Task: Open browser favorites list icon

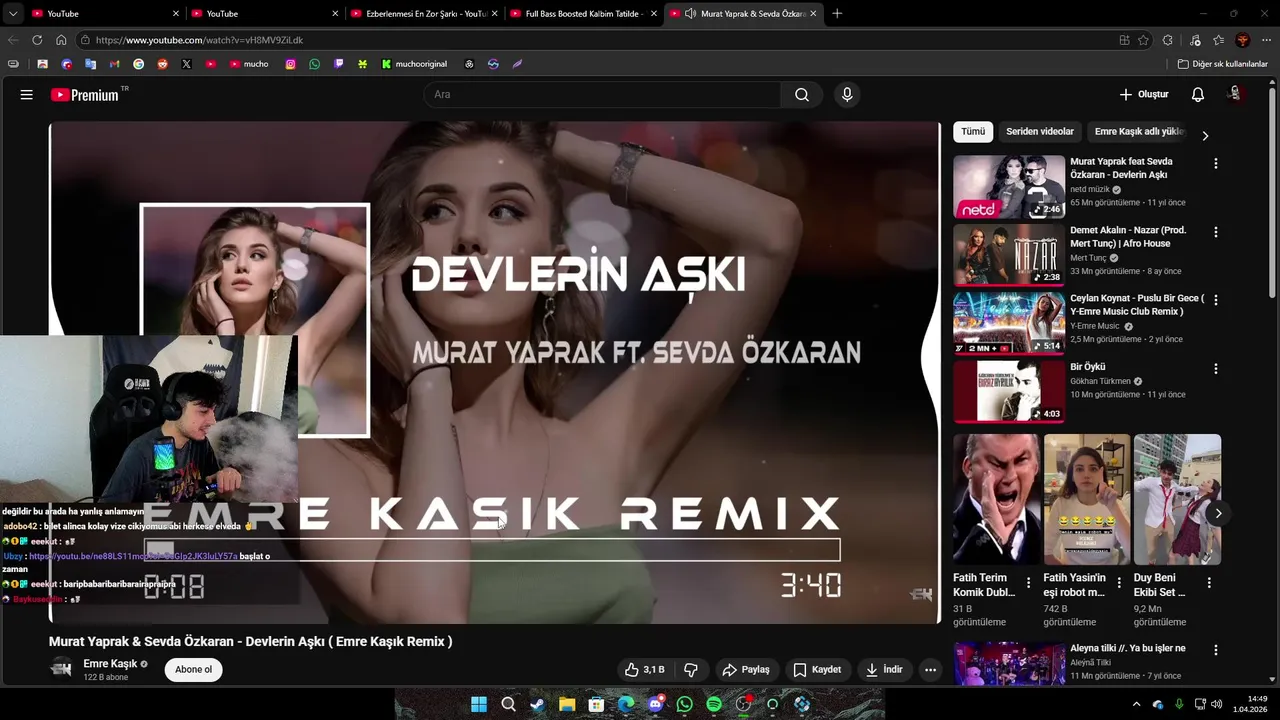Action: click(x=1218, y=40)
